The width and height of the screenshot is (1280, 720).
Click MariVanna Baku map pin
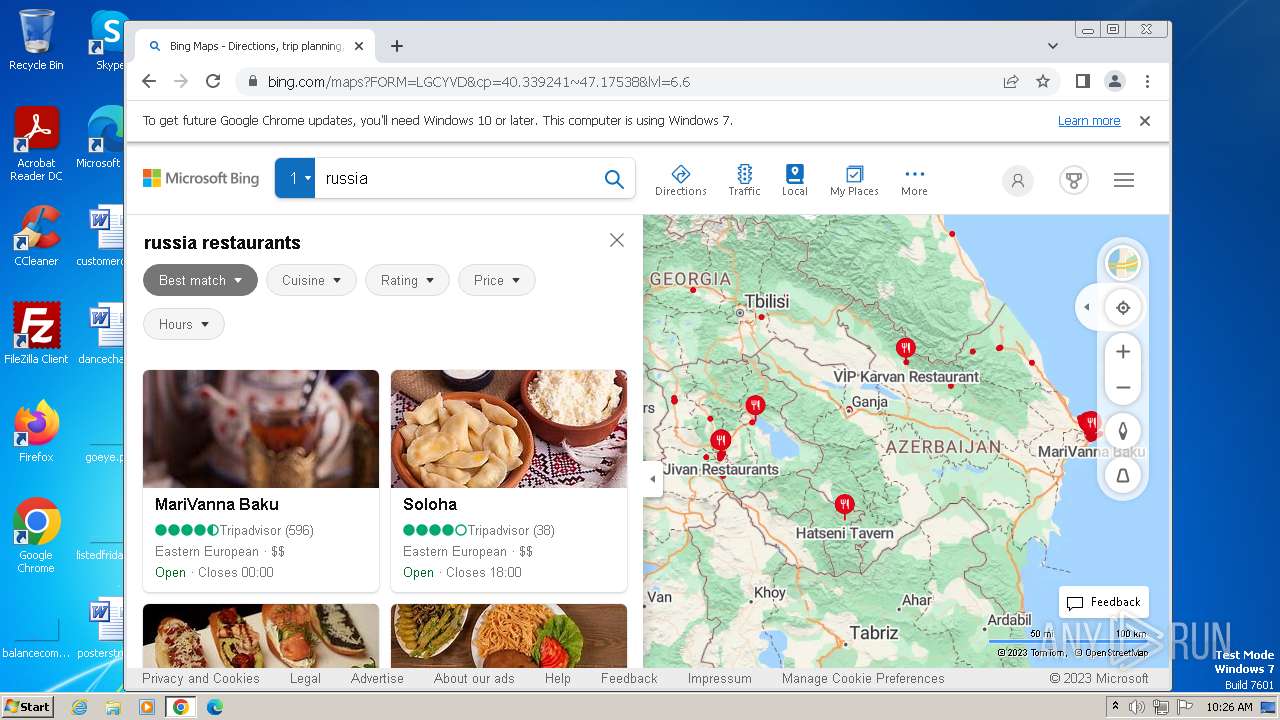click(x=1090, y=425)
